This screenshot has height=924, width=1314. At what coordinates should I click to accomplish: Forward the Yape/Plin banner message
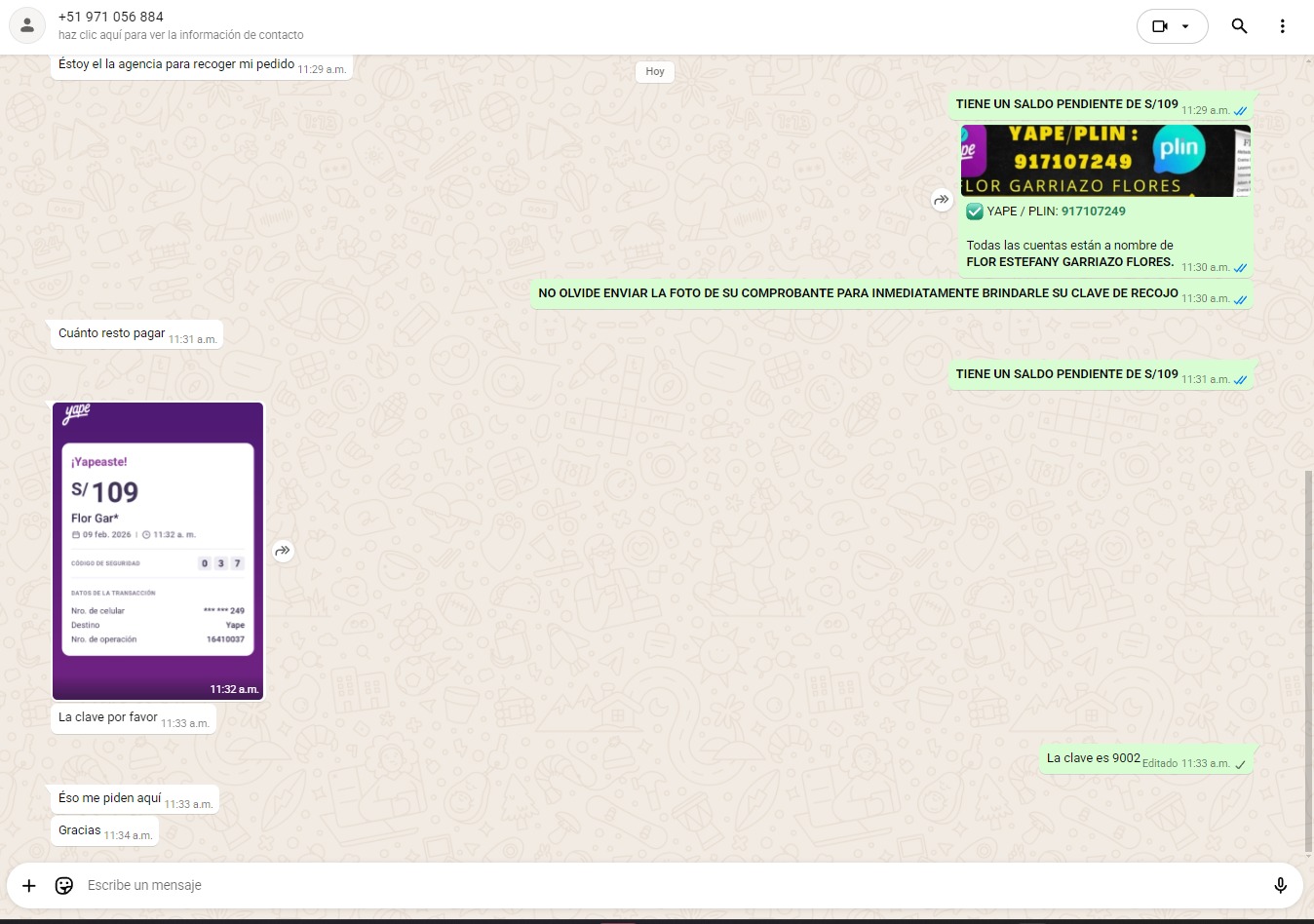coord(941,200)
